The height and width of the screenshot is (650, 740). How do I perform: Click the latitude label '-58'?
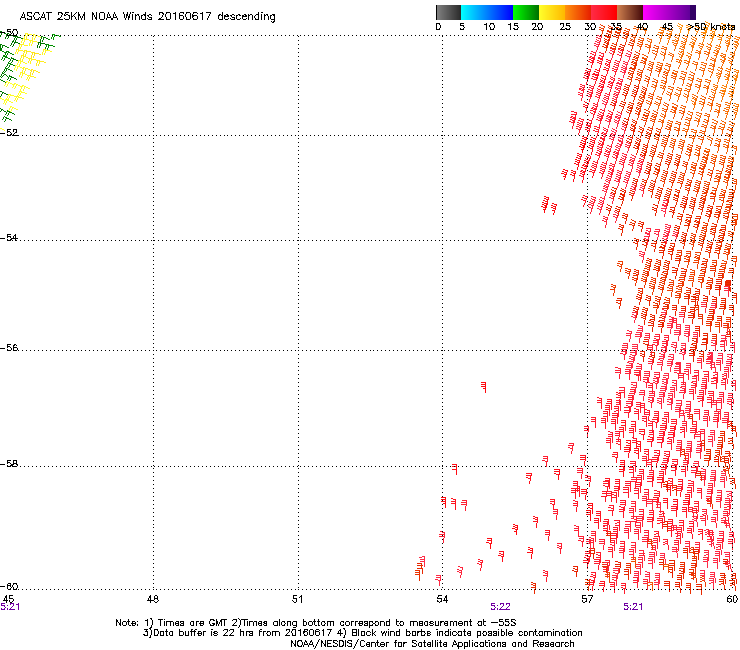(9, 464)
